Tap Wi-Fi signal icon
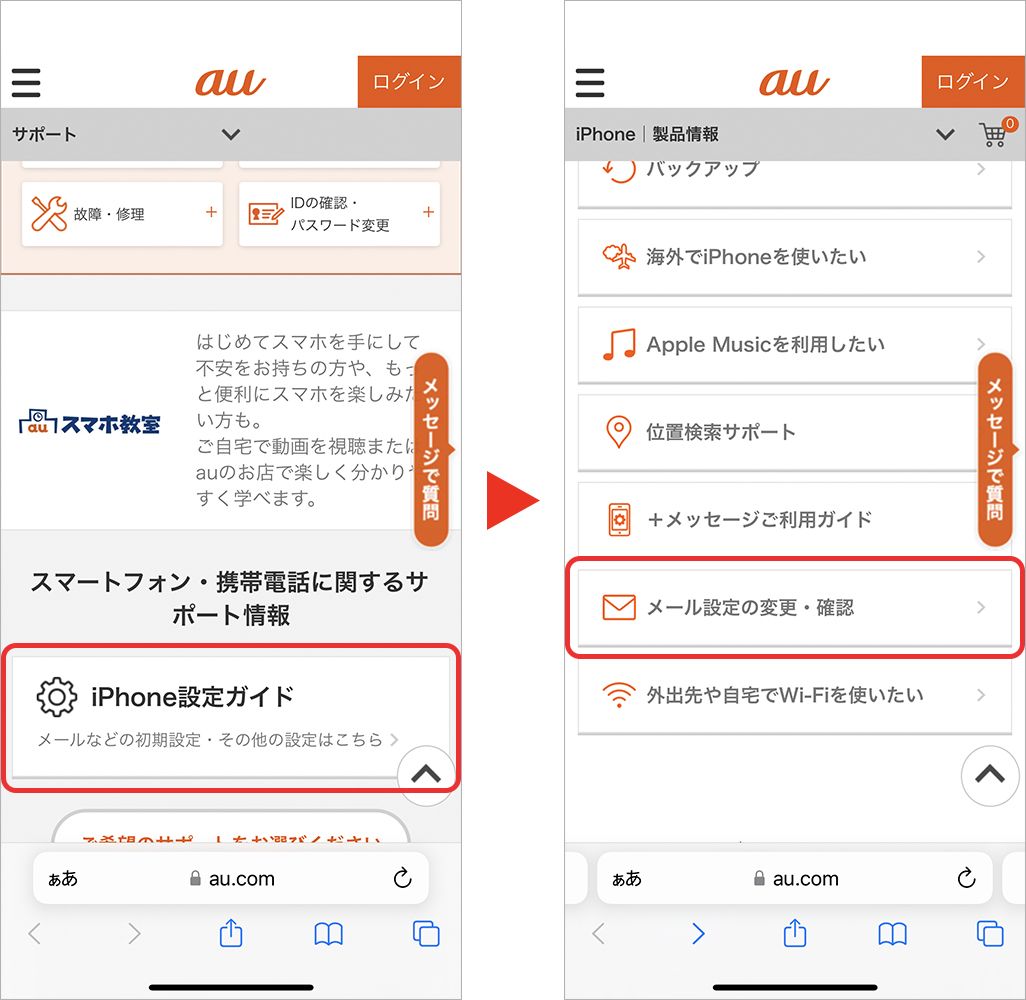Image resolution: width=1026 pixels, height=1000 pixels. tap(619, 695)
